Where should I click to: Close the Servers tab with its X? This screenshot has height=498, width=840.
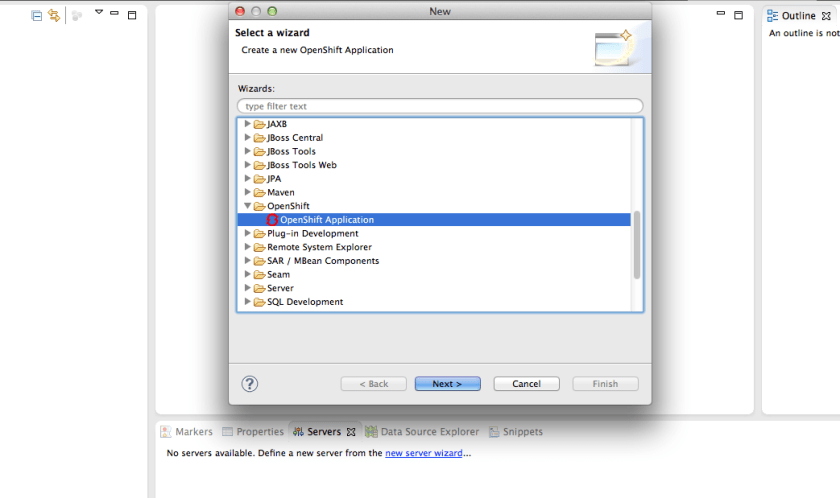point(351,432)
